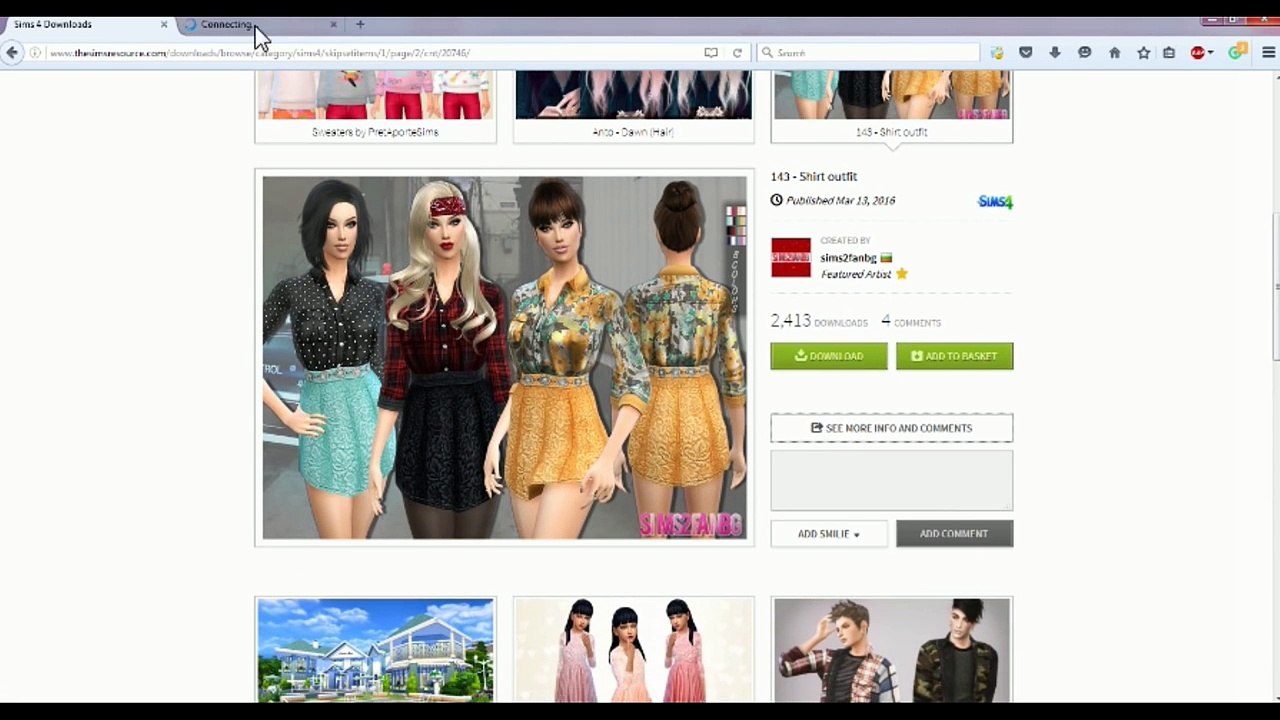
Task: Open See More Info and Comments
Action: tap(892, 428)
